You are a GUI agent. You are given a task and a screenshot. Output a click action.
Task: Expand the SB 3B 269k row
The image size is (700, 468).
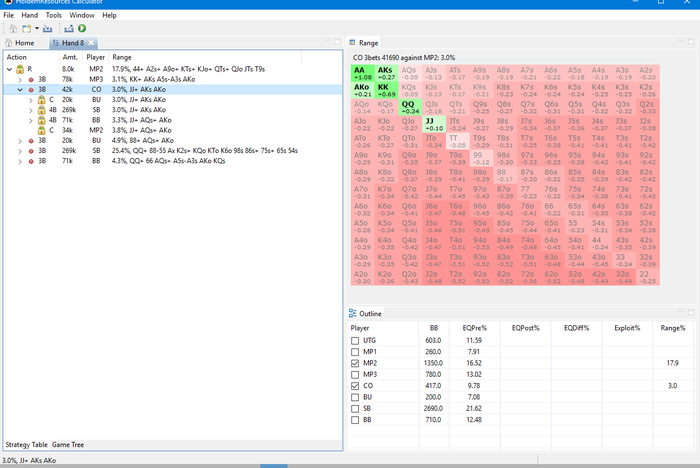(x=20, y=151)
